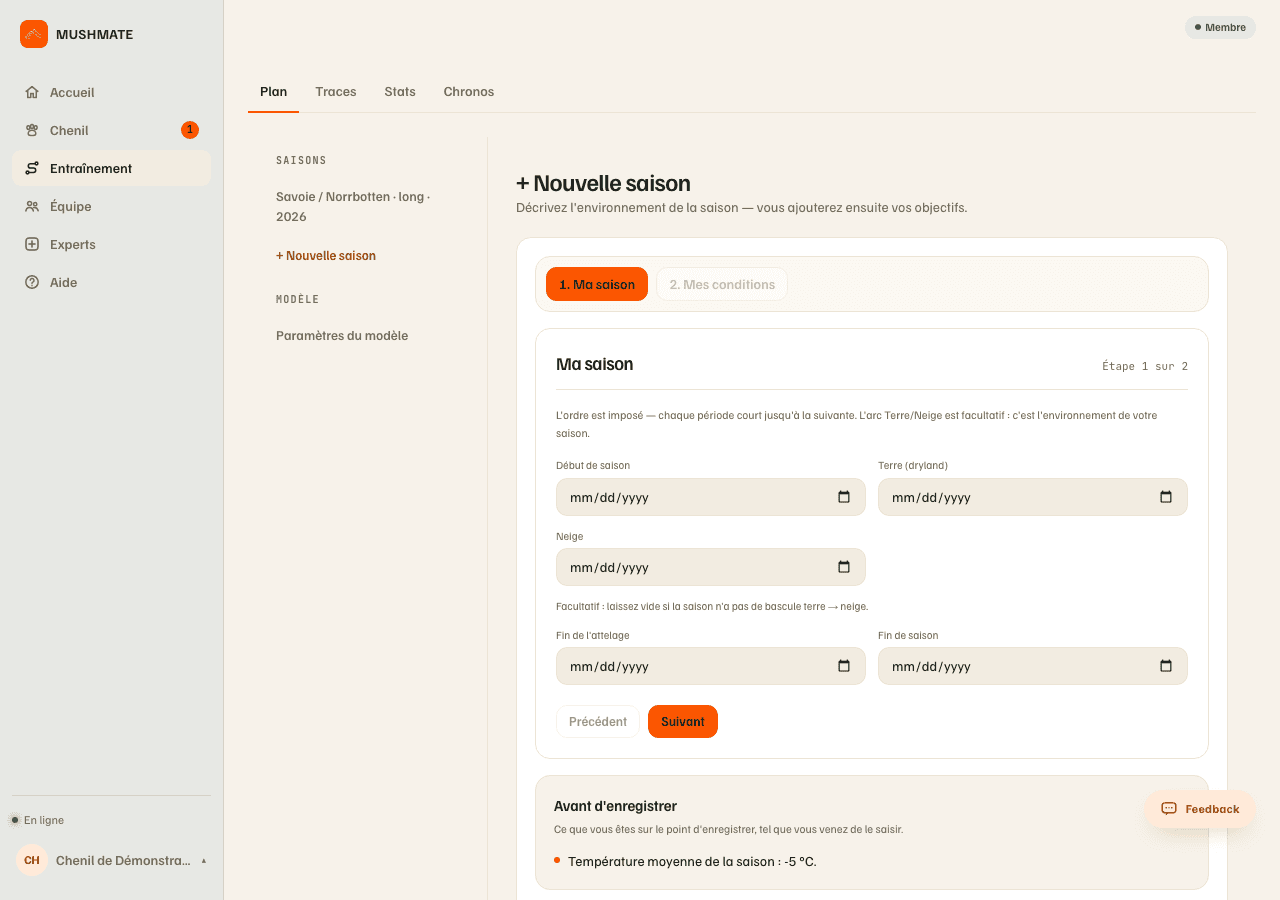Click the En ligne status indicator
1280x900 pixels.
tap(37, 820)
